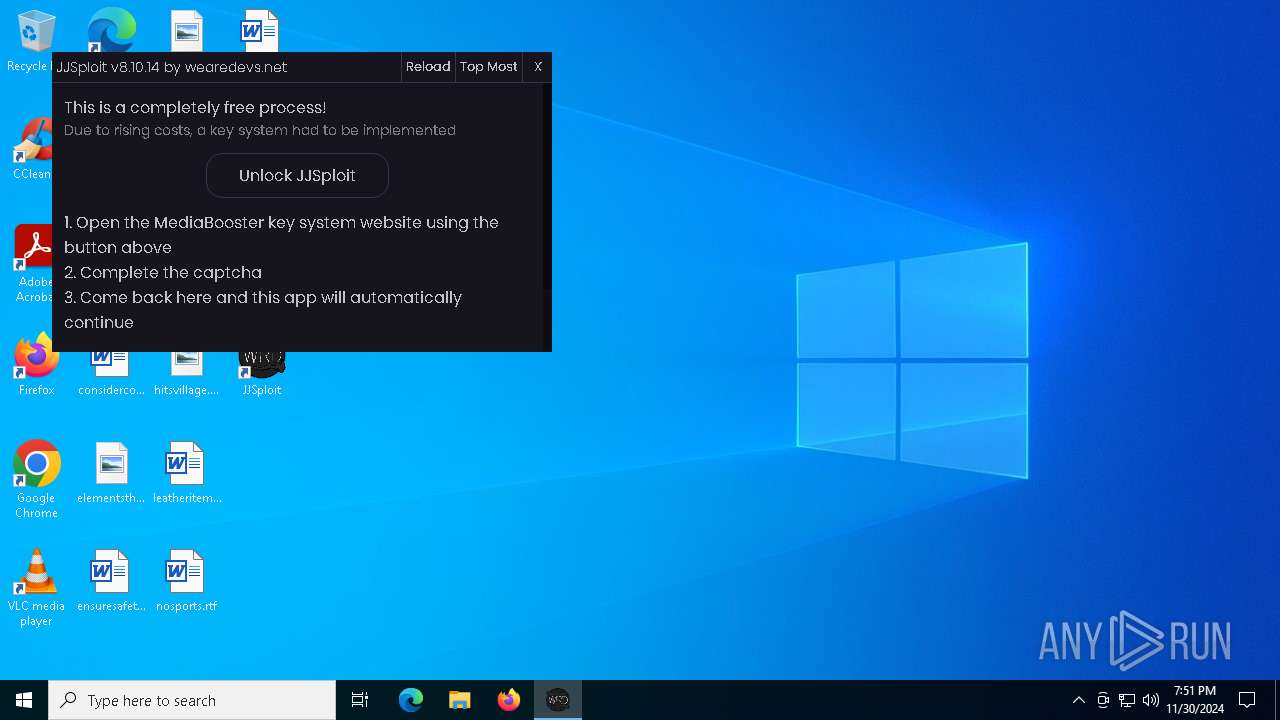Click the 'This is a completely free process!' text
The height and width of the screenshot is (720, 1280).
pyautogui.click(x=195, y=107)
